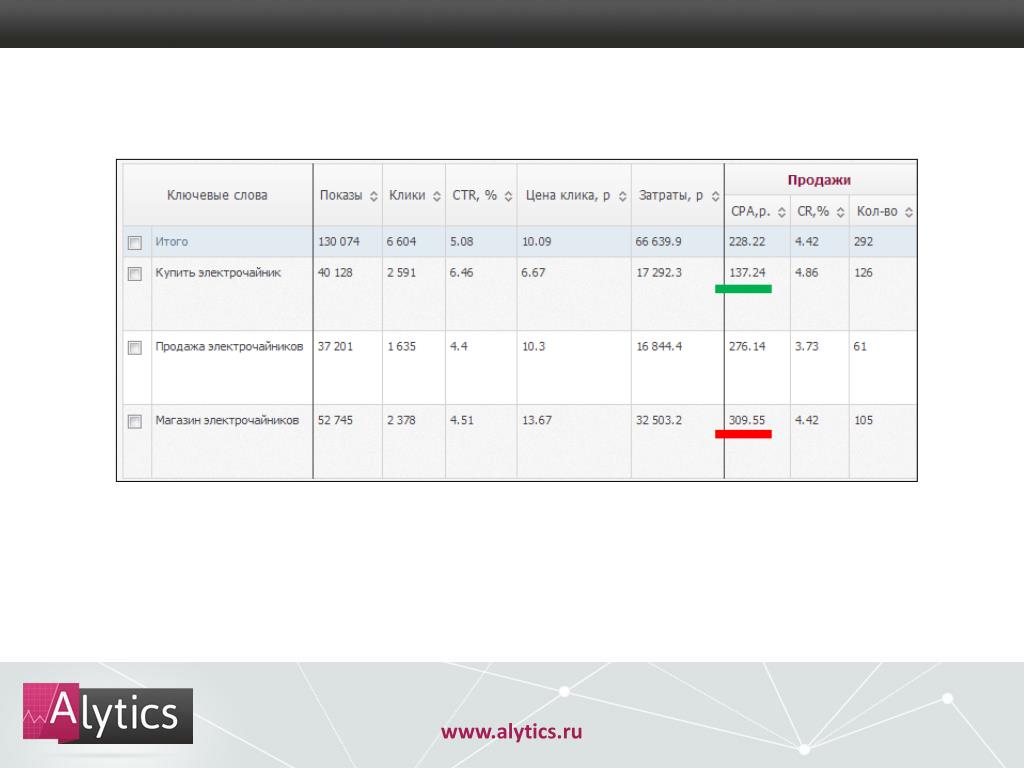Tick the Итого row checkbox
Viewport: 1024px width, 768px height.
tap(135, 243)
